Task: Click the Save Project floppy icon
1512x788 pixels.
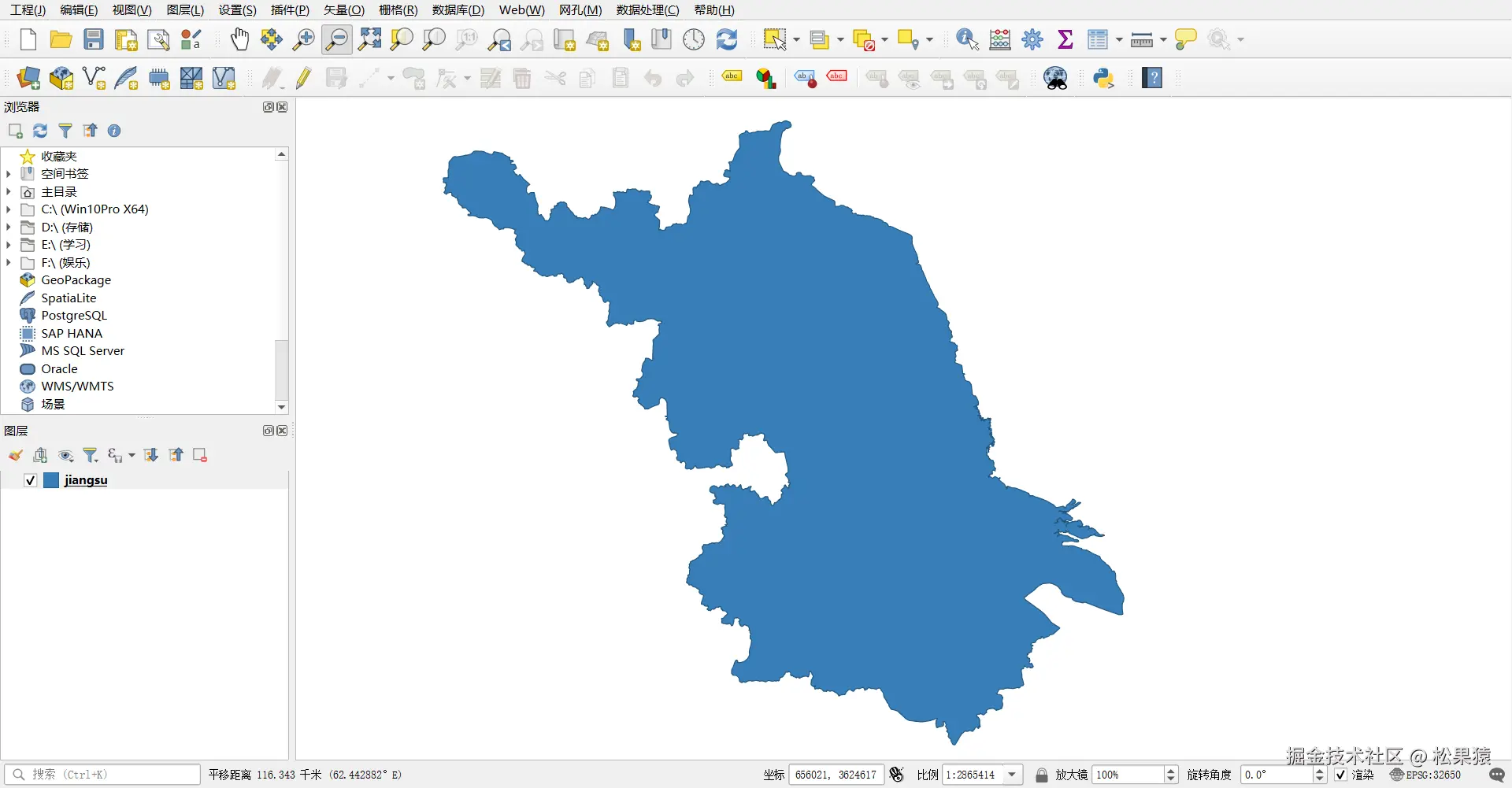Action: [94, 39]
